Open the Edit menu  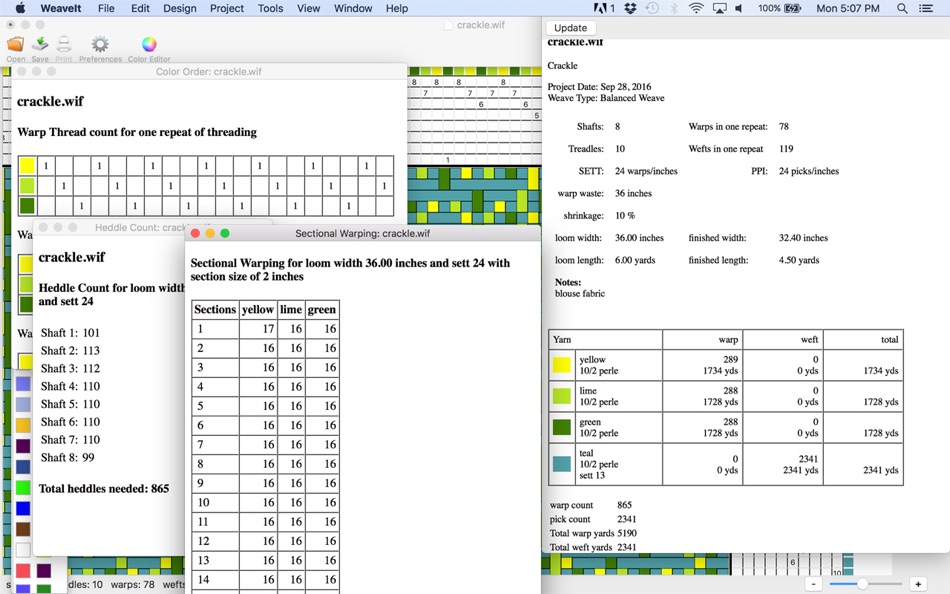140,8
